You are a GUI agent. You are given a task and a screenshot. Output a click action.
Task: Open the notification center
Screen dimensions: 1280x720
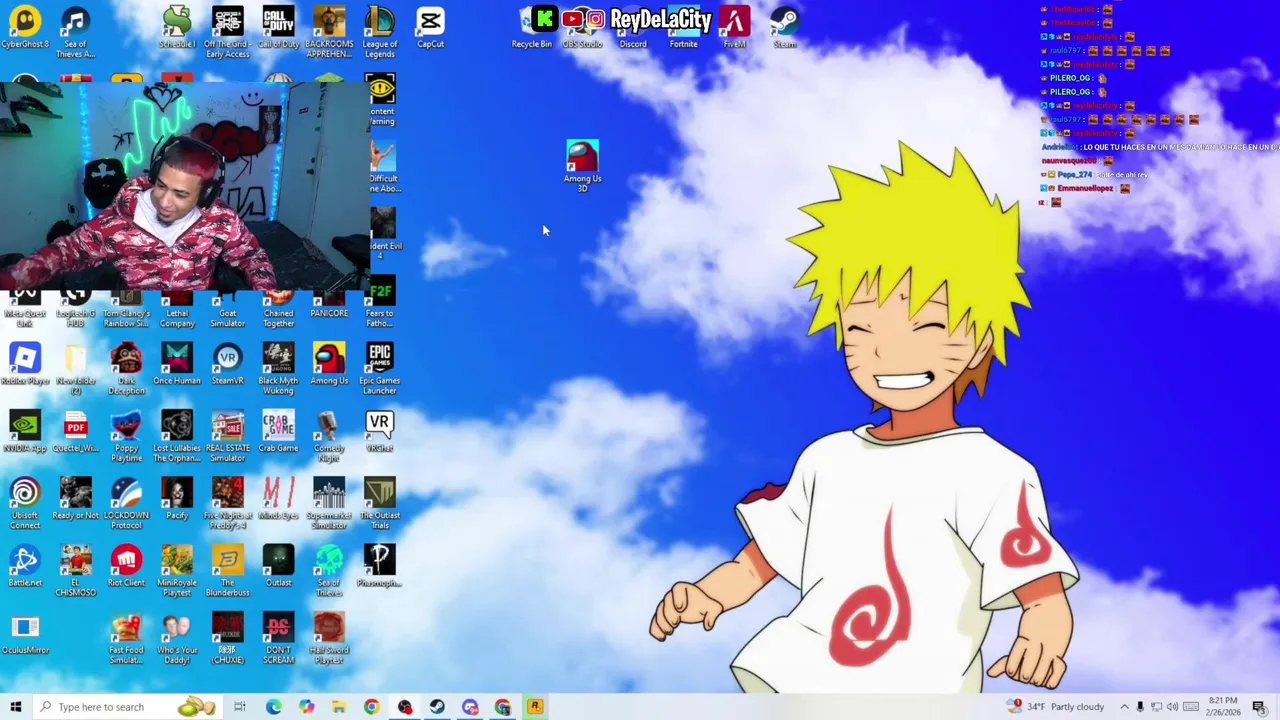pos(1259,707)
